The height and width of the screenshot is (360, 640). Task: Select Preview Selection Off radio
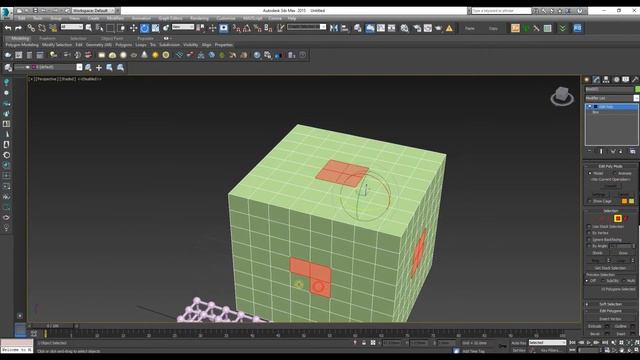587,281
